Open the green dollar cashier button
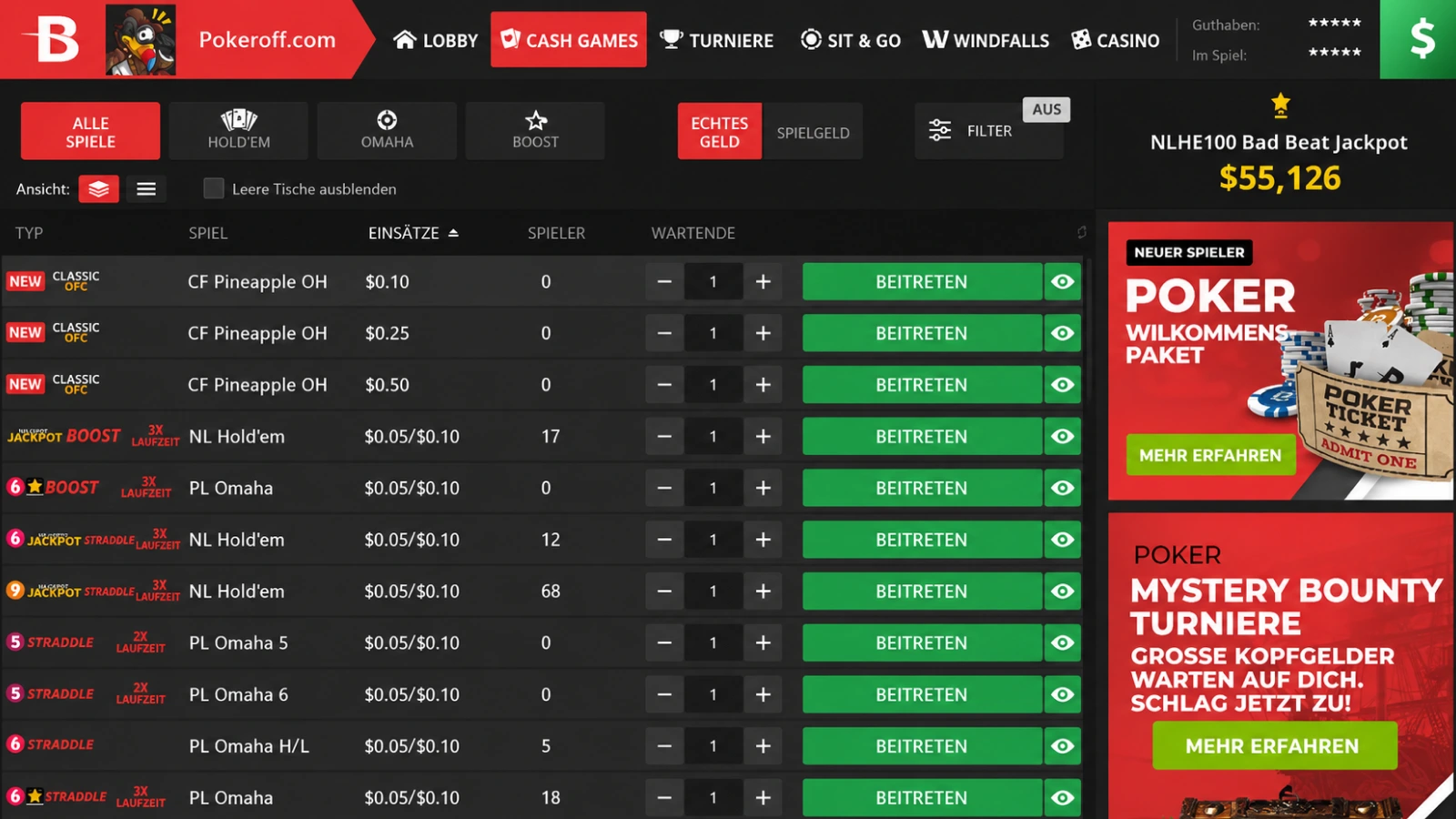 (1418, 39)
